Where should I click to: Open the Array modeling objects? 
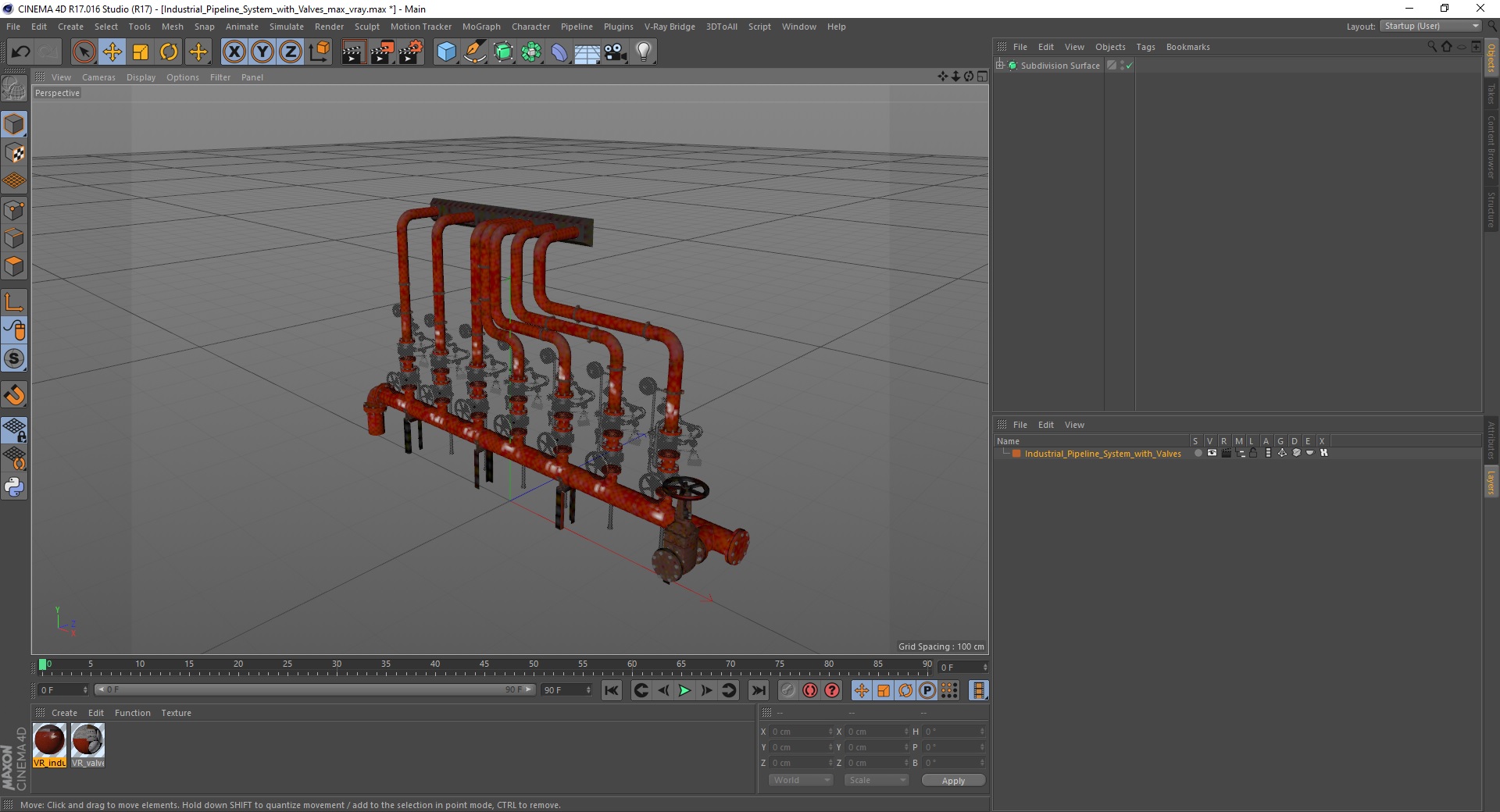[x=531, y=52]
